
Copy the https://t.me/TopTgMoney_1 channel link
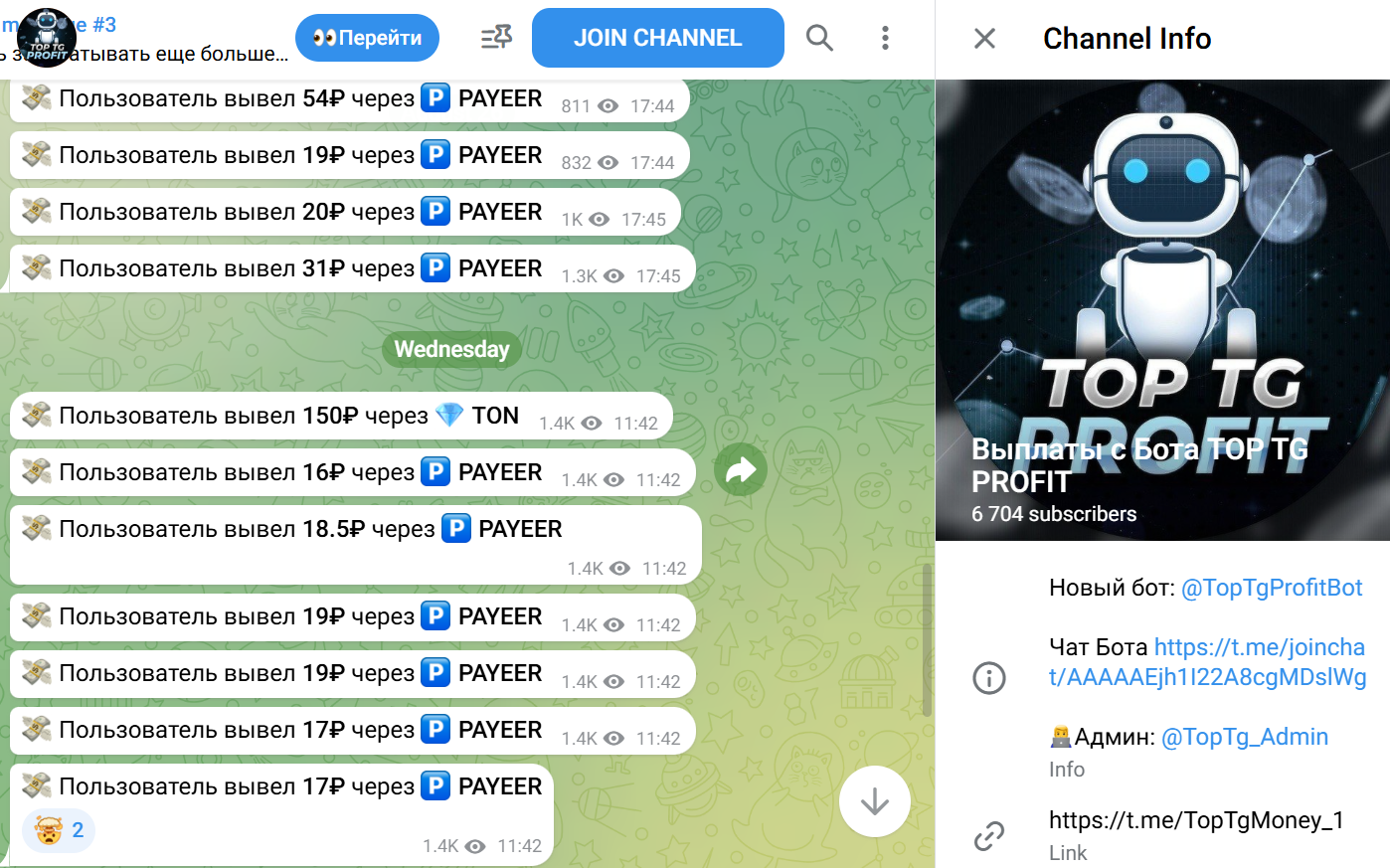[1196, 820]
